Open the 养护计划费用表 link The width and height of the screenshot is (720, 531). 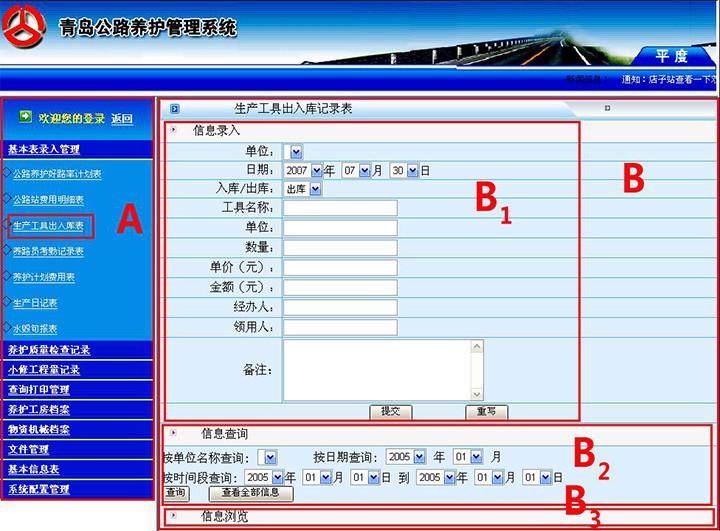pos(44,277)
